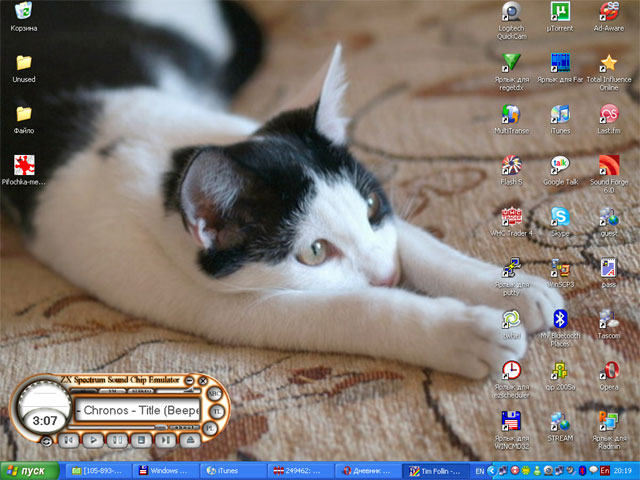This screenshot has width=640, height=480.
Task: Open the µTorrent desktop shortcut
Action: click(560, 13)
